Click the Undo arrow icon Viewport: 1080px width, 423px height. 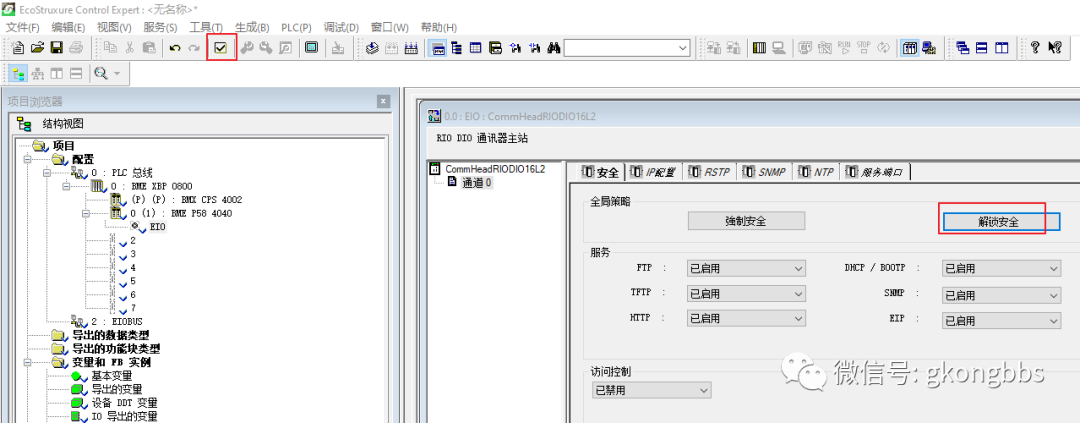[175, 48]
